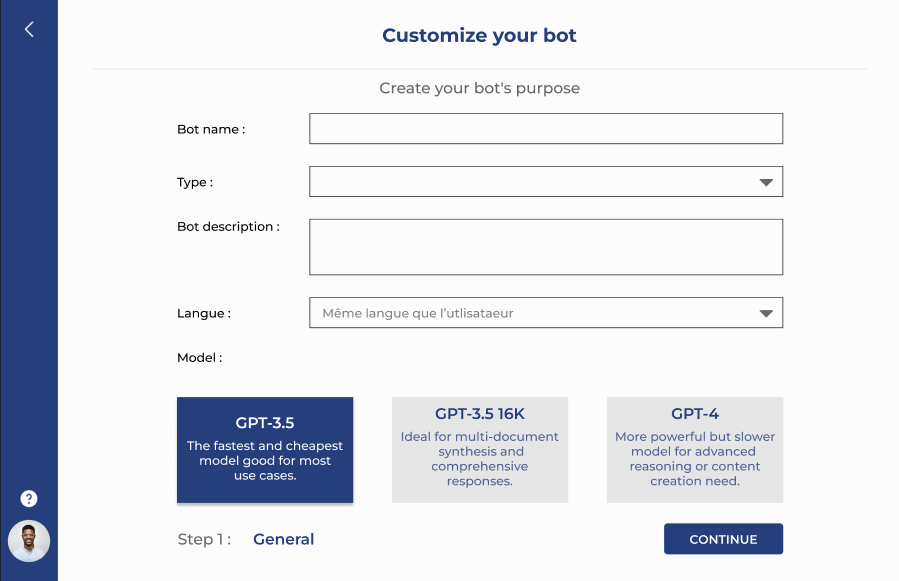Open the Type combo box
The width and height of the screenshot is (899, 581).
click(x=546, y=182)
